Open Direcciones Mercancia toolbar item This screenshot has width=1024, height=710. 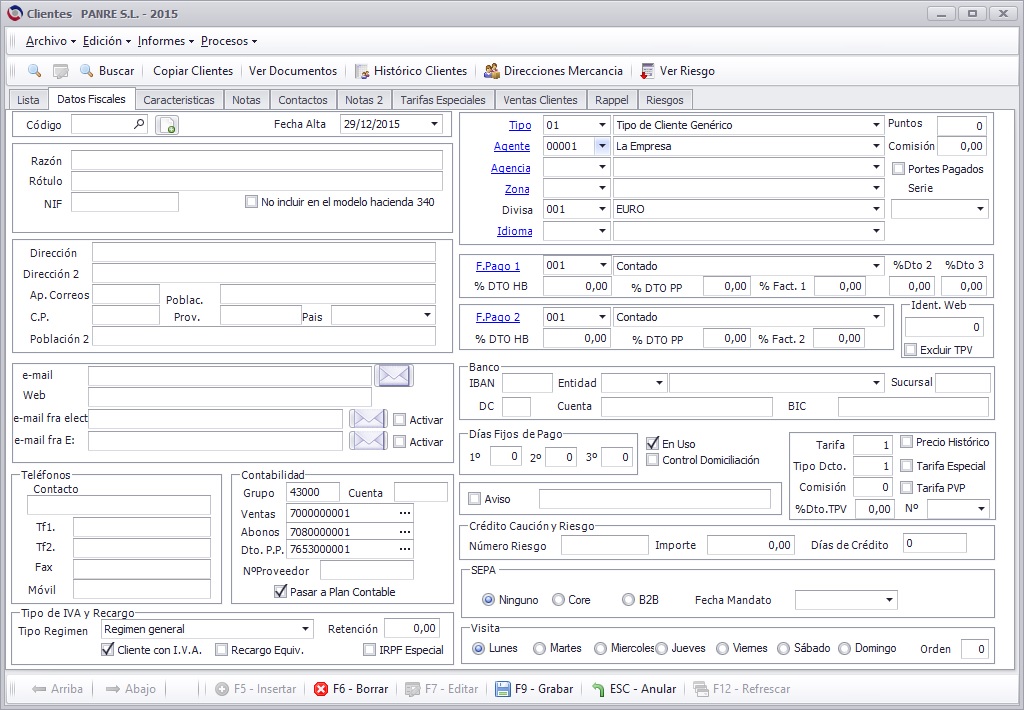[x=553, y=71]
